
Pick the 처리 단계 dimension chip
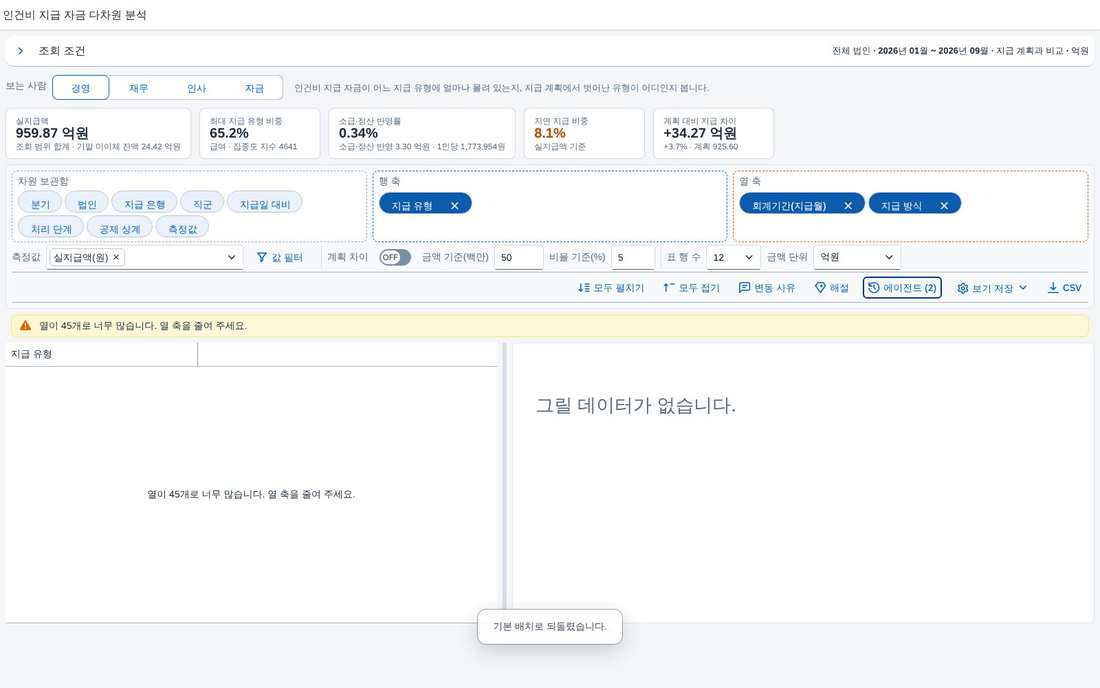[51, 229]
